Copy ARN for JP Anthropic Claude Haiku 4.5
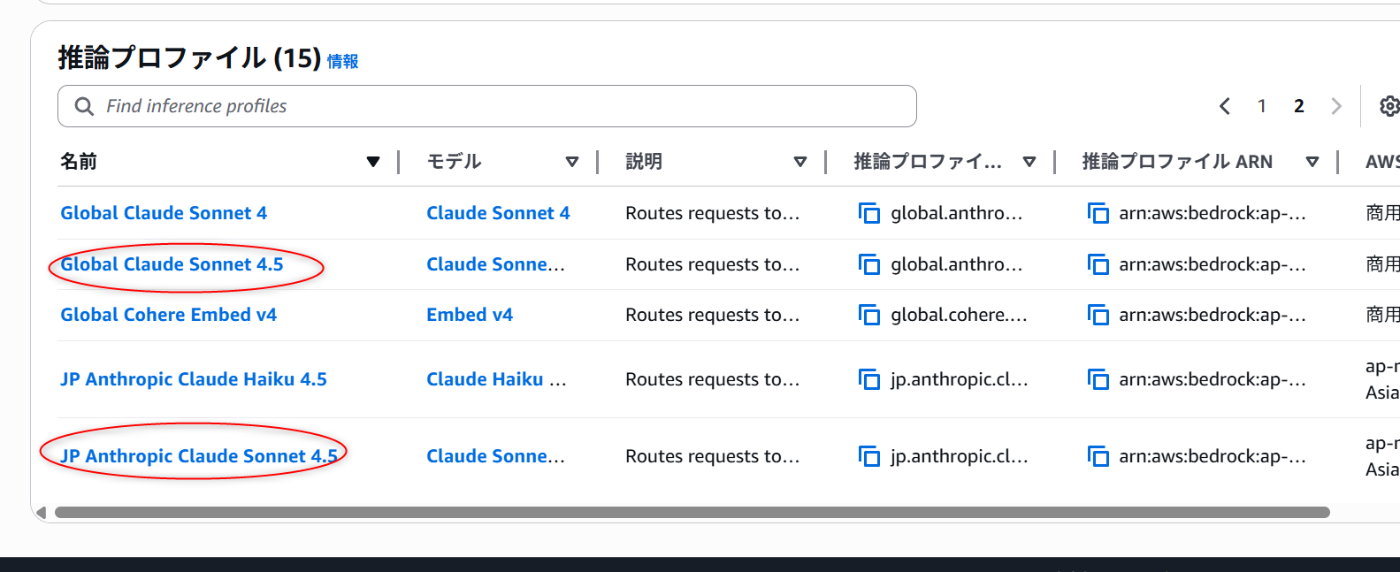Viewport: 1400px width, 572px height. tap(1099, 380)
